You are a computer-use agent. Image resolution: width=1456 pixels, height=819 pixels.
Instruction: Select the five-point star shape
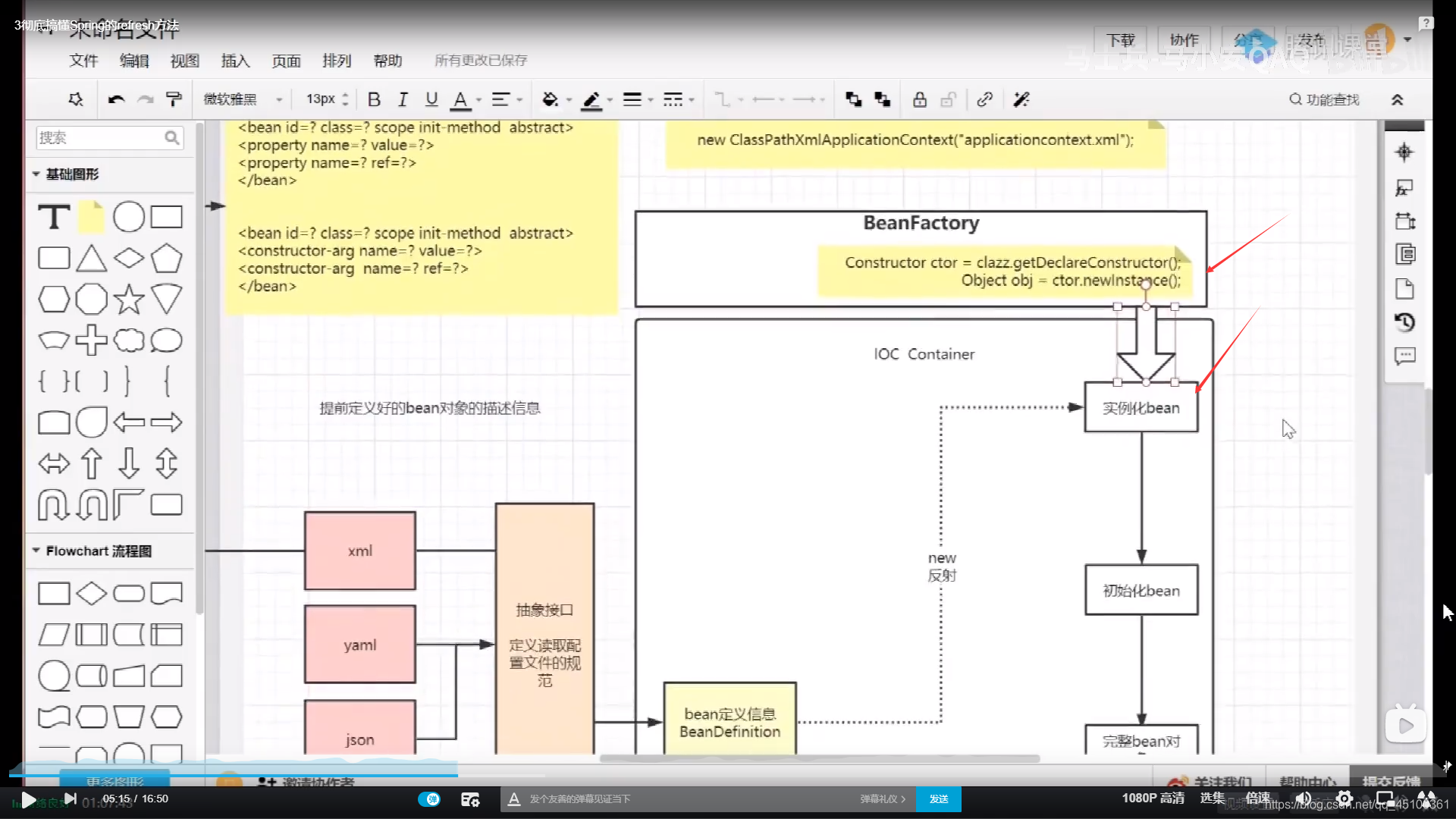(129, 300)
